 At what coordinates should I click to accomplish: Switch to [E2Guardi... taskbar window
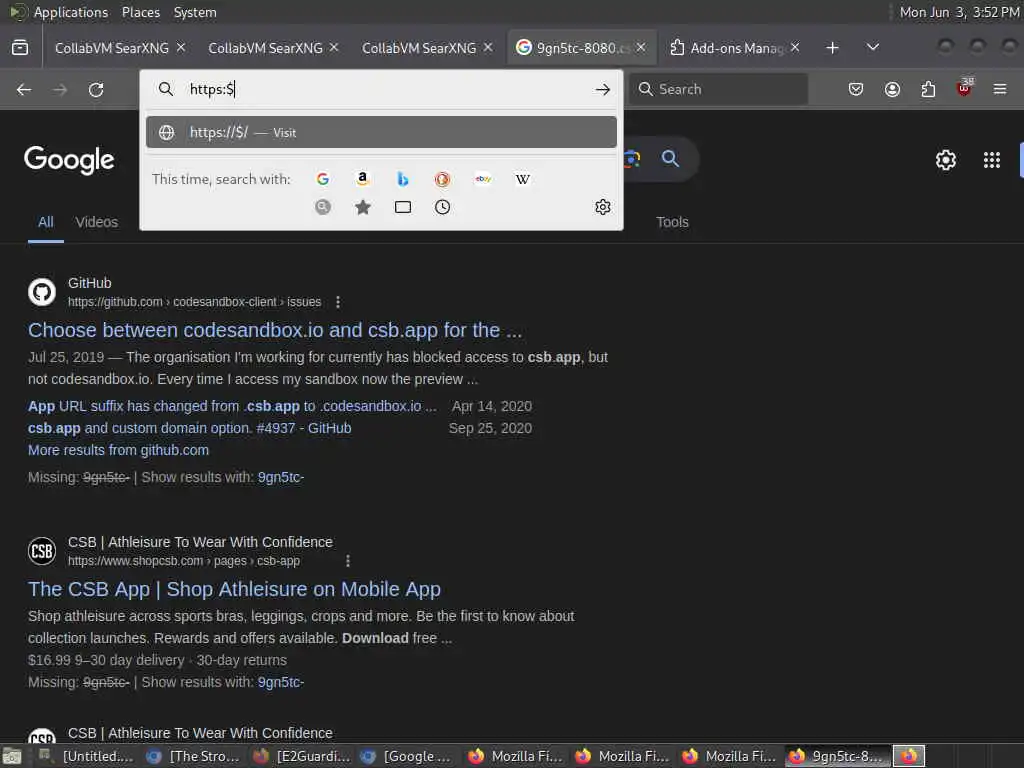(x=300, y=756)
